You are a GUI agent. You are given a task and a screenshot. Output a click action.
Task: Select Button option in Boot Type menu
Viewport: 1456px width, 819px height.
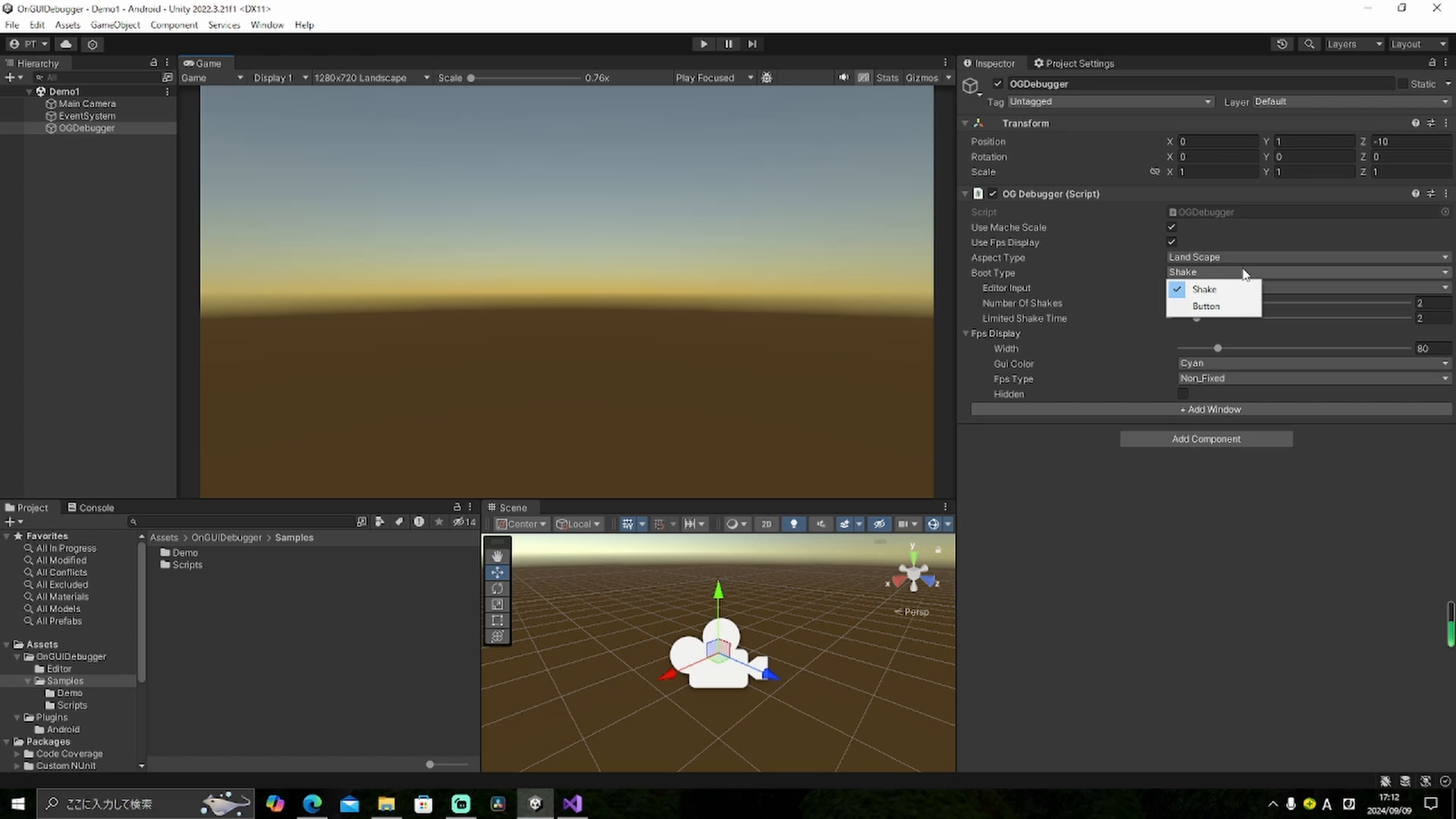coord(1213,306)
